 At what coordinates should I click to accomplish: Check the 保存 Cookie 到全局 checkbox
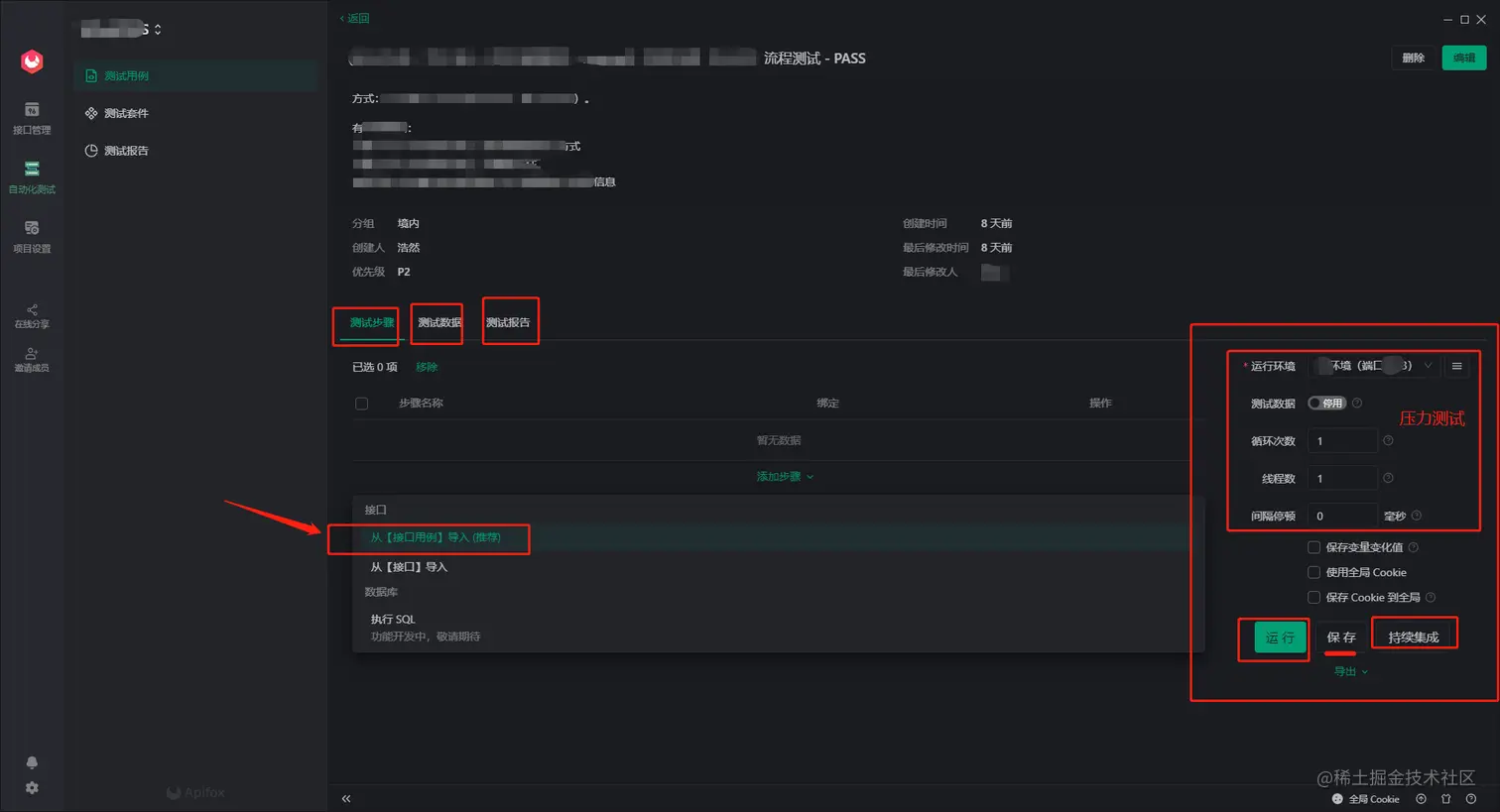(x=1313, y=597)
